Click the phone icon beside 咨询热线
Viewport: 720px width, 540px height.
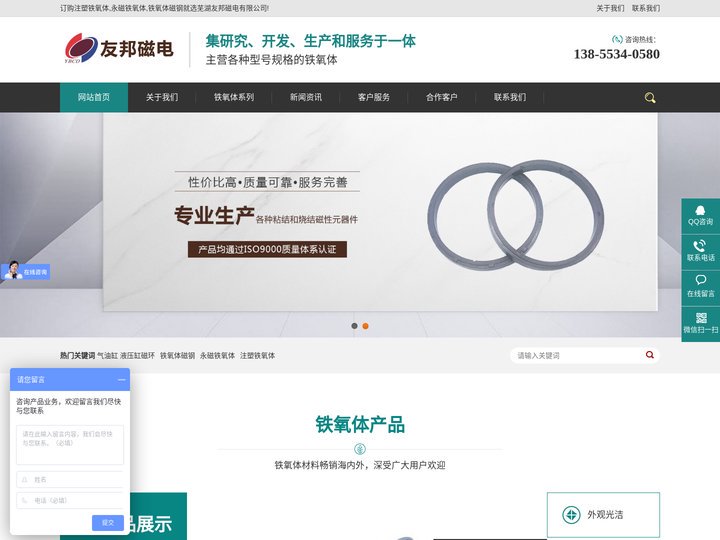point(618,39)
